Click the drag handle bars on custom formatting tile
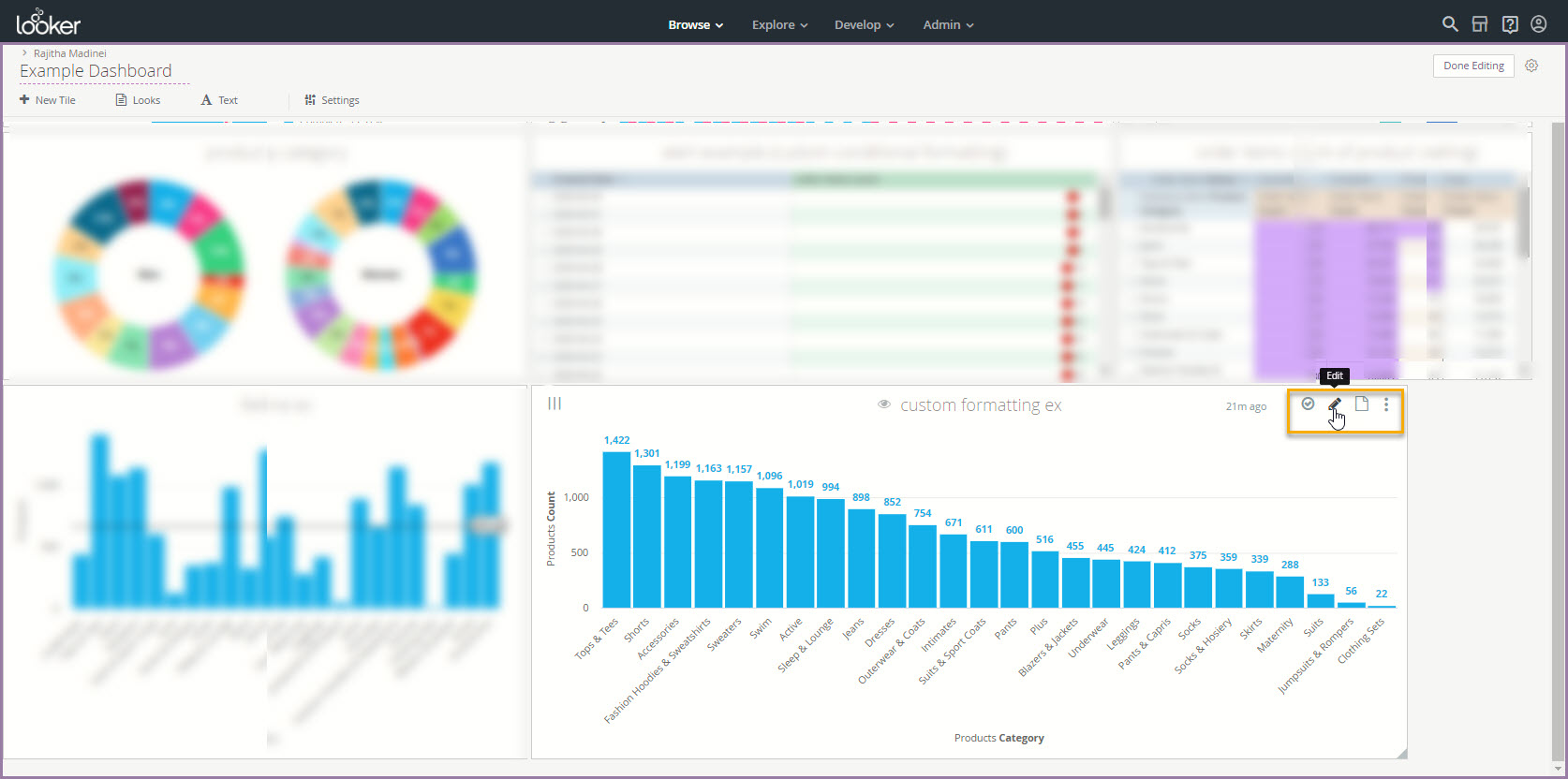1568x779 pixels. 555,404
